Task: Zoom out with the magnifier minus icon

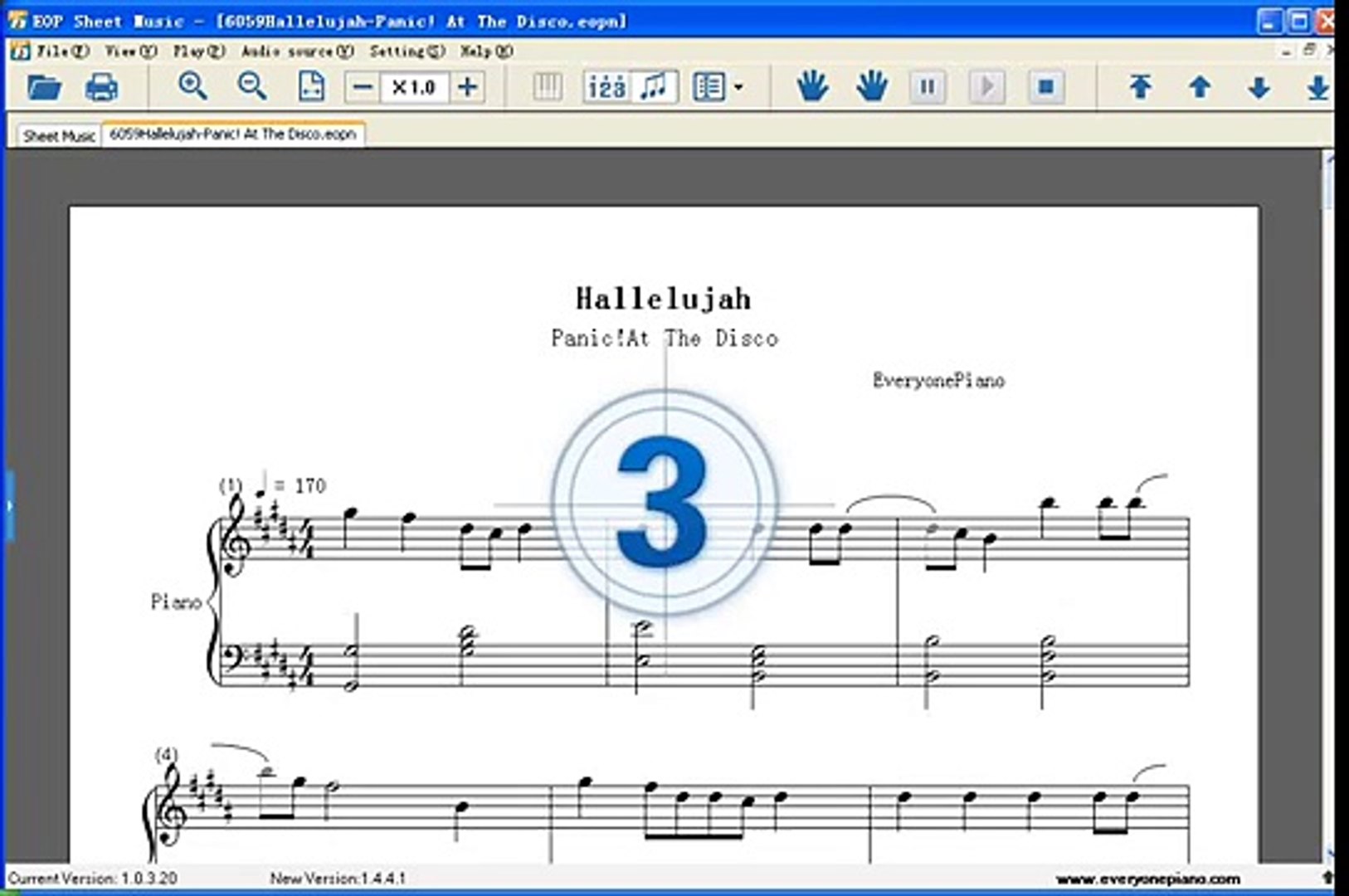Action: [252, 86]
